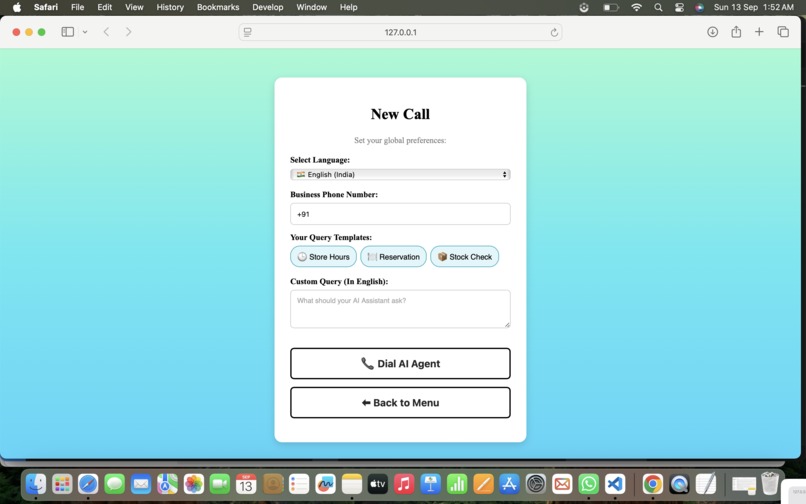
Task: Open the Bookmarks menu
Action: click(x=218, y=7)
